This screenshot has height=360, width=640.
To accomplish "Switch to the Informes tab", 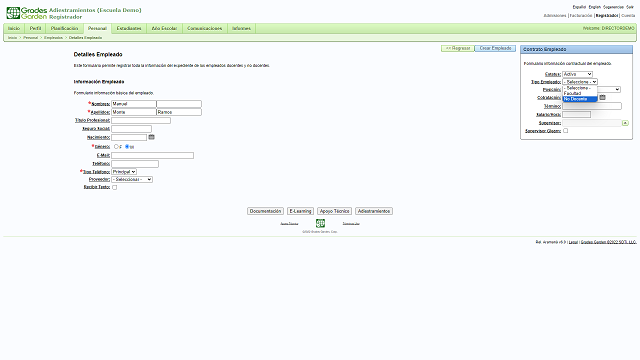I will coord(241,28).
